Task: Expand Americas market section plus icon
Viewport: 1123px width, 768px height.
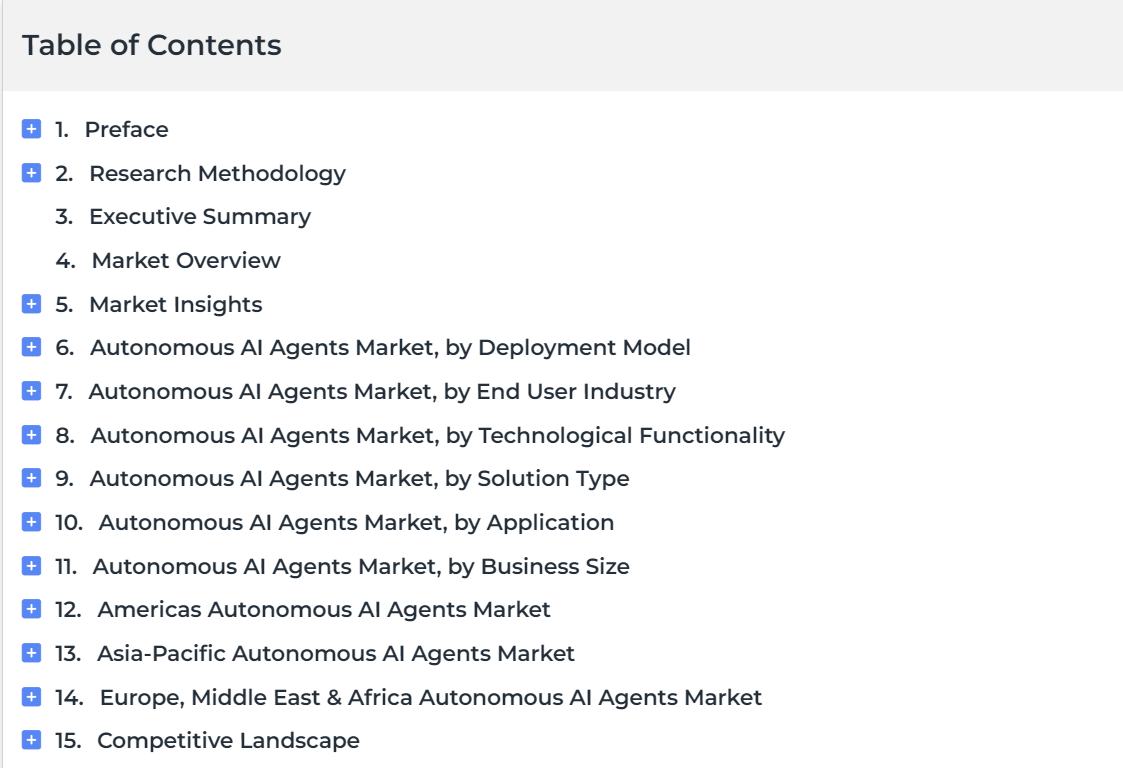Action: (x=32, y=609)
